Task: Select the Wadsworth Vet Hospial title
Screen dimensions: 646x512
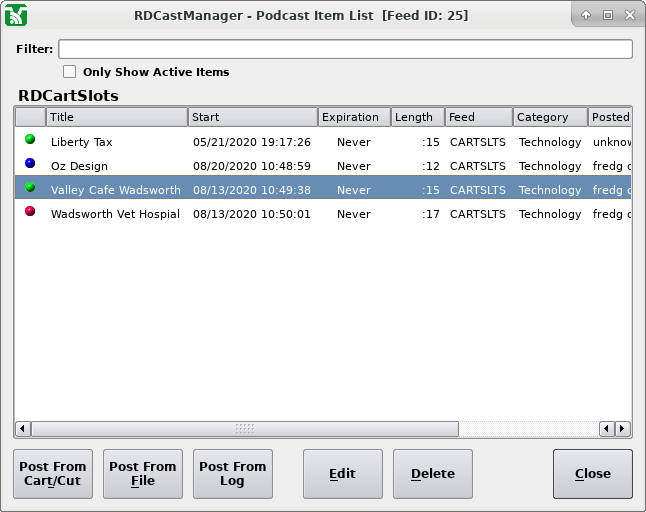Action: pyautogui.click(x=115, y=214)
